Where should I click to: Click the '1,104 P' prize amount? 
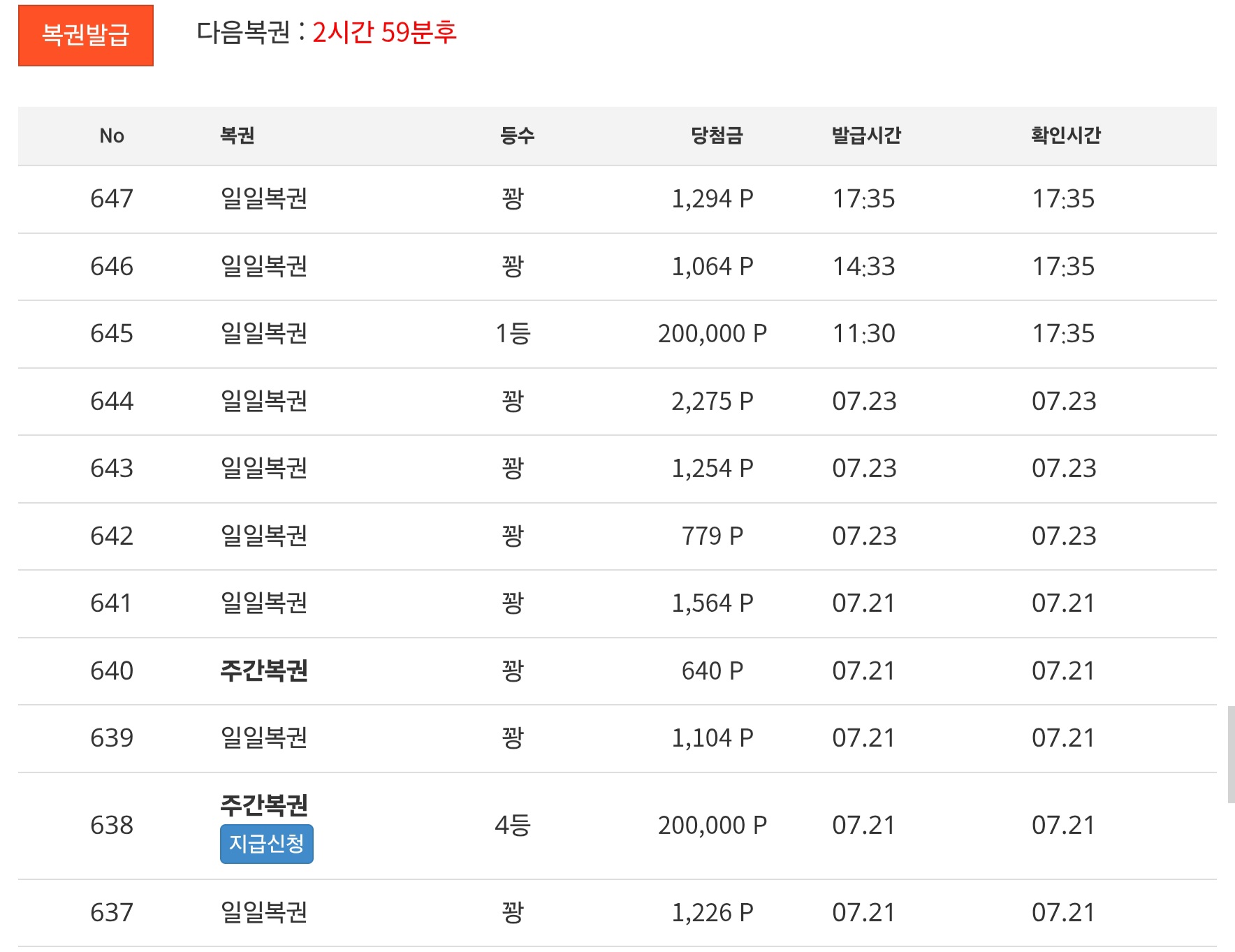coord(712,738)
